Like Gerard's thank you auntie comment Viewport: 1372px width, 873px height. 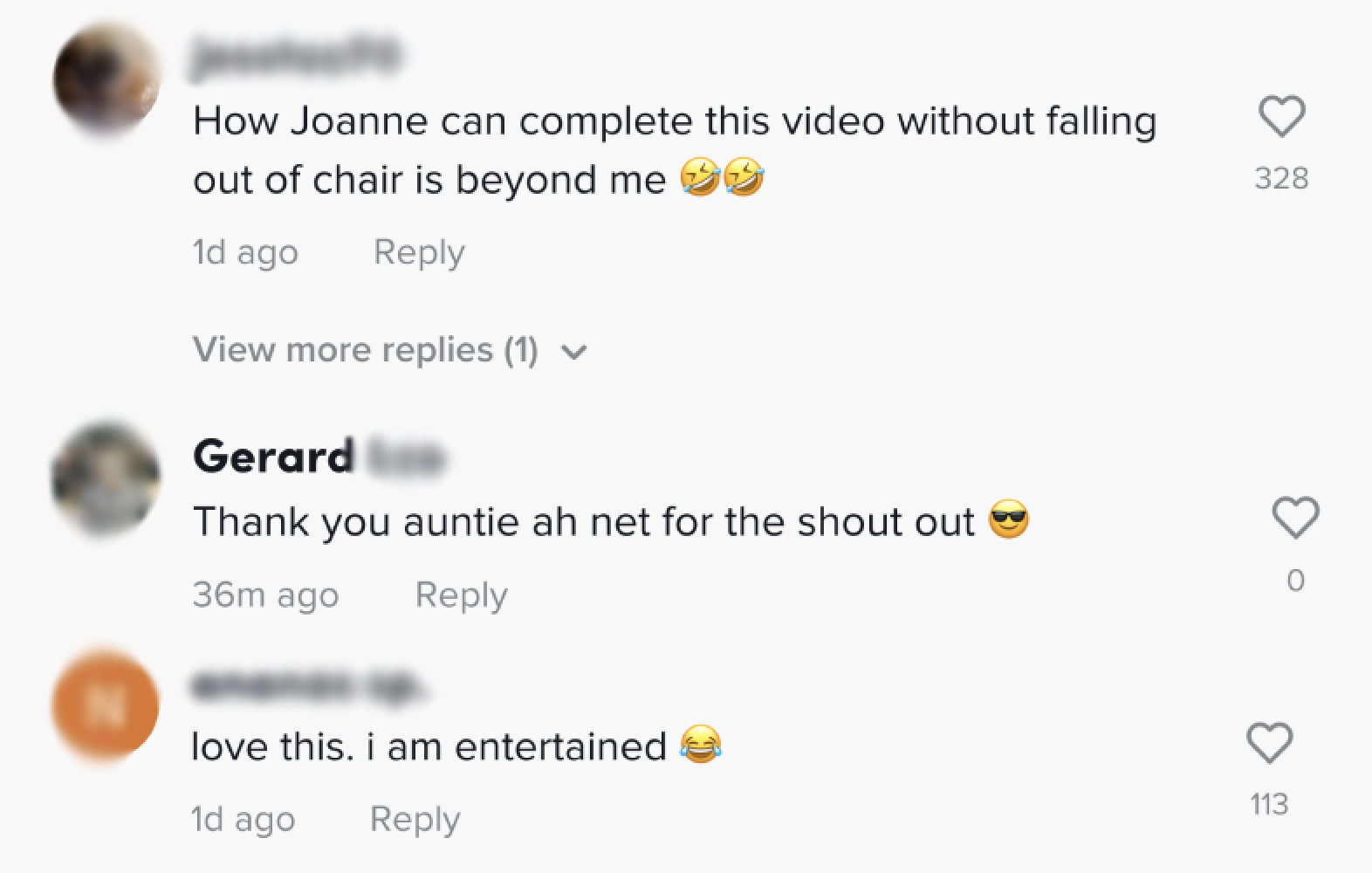[1295, 517]
